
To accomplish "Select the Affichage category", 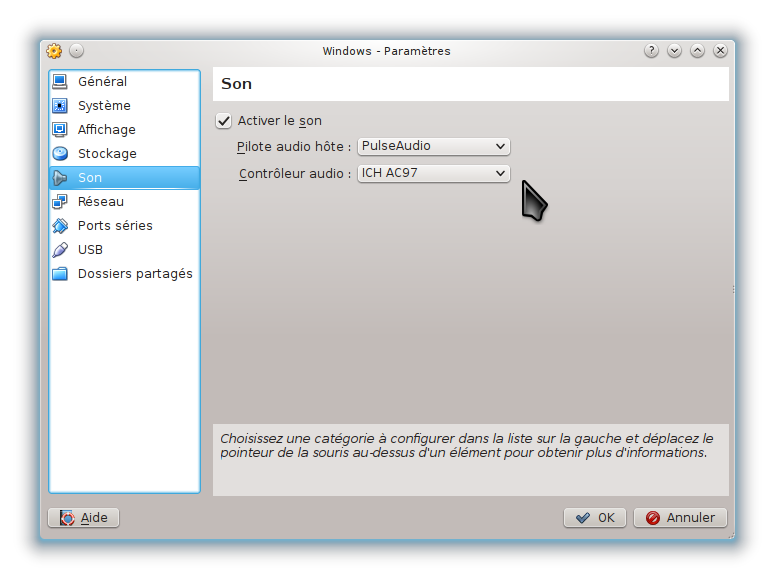I will (125, 130).
